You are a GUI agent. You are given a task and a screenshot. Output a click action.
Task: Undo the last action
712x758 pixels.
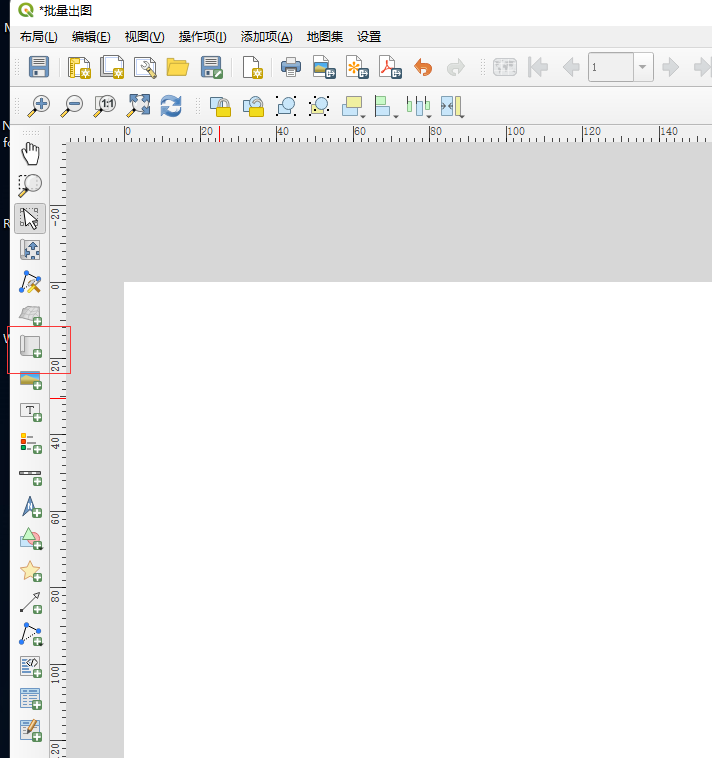click(x=423, y=67)
